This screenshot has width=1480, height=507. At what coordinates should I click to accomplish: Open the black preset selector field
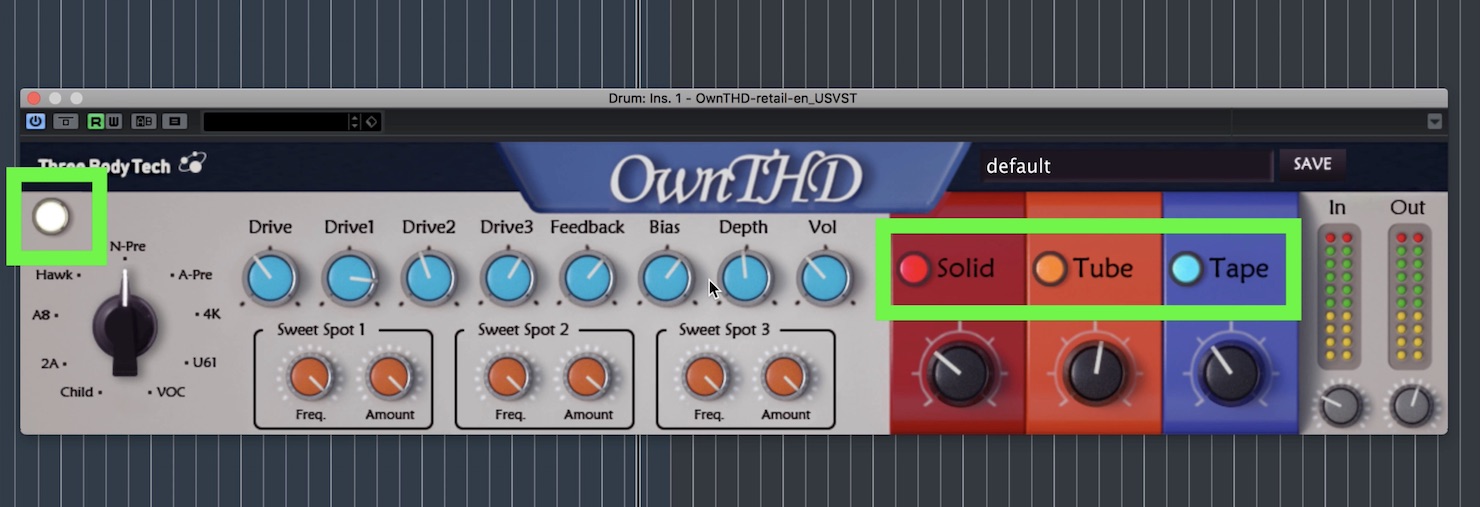tap(275, 122)
